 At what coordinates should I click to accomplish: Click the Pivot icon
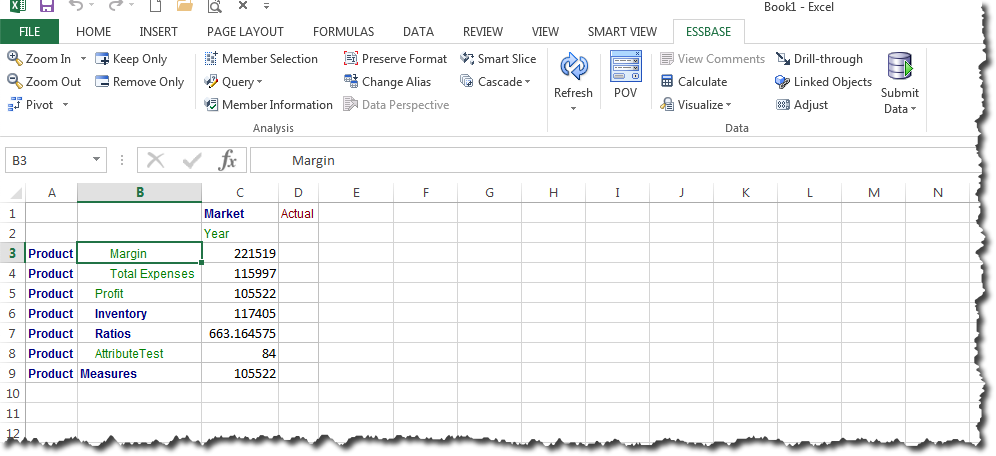pyautogui.click(x=15, y=105)
